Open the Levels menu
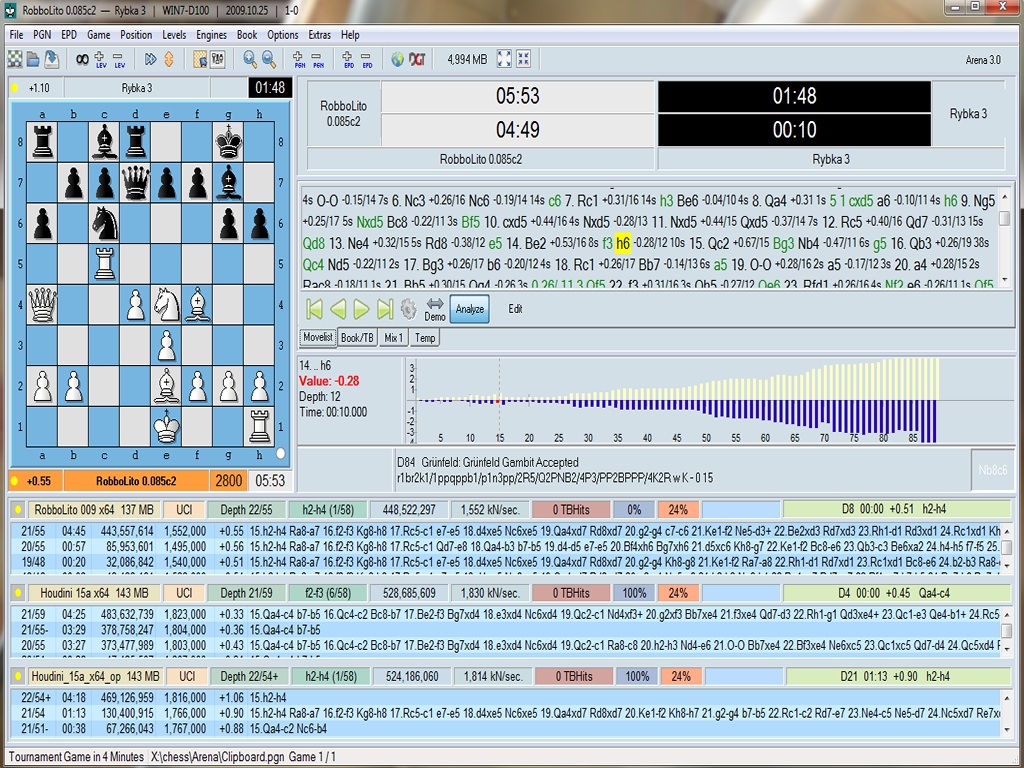1024x768 pixels. coord(174,35)
